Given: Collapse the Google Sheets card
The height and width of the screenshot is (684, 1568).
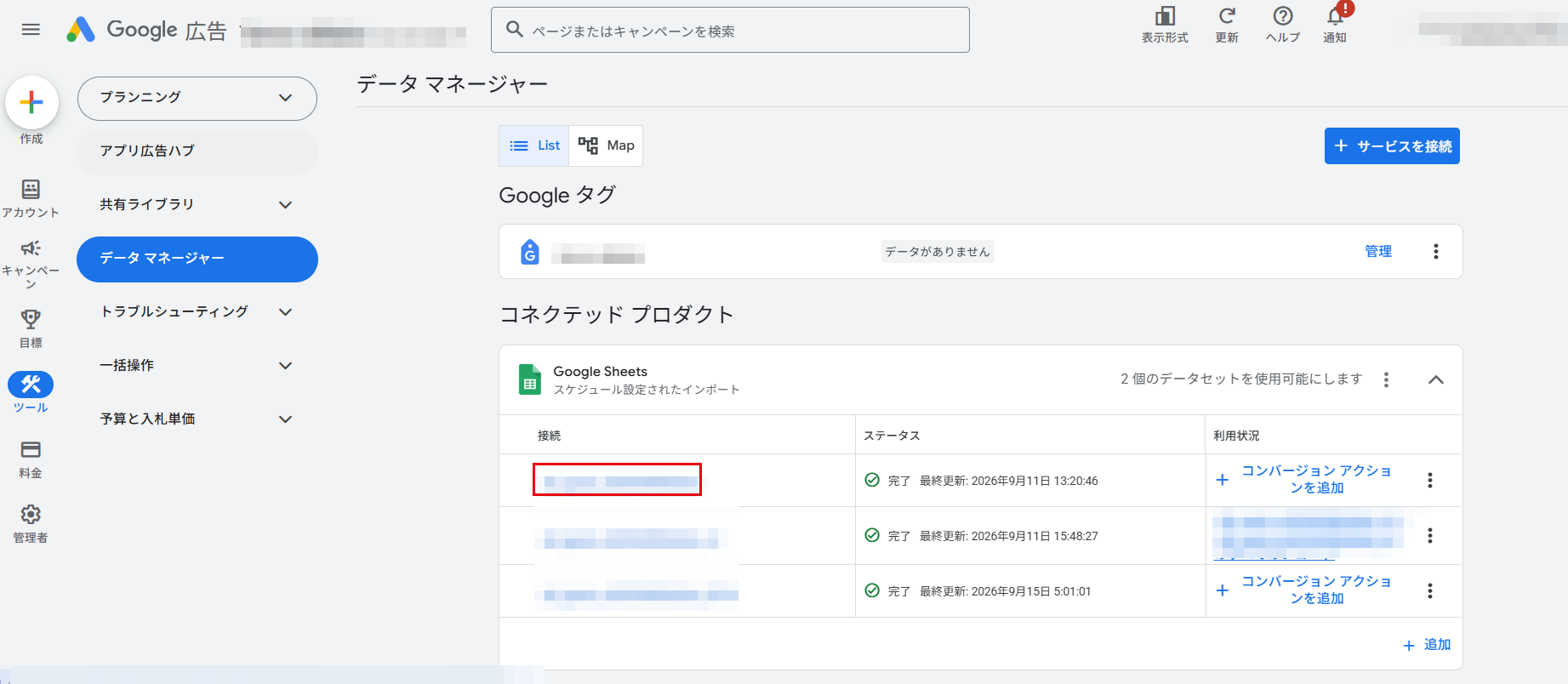Looking at the screenshot, I should point(1436,379).
